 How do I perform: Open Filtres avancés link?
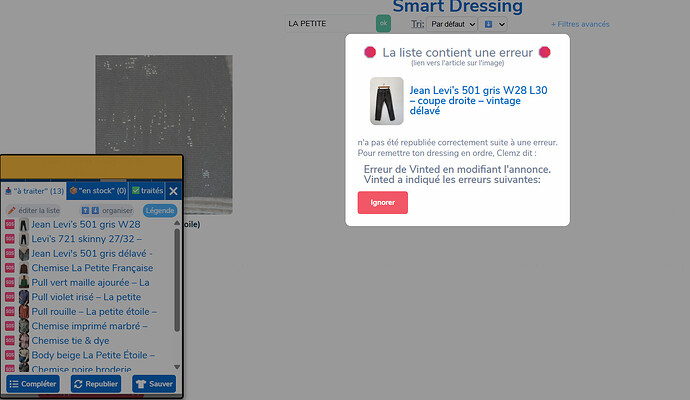[x=580, y=24]
